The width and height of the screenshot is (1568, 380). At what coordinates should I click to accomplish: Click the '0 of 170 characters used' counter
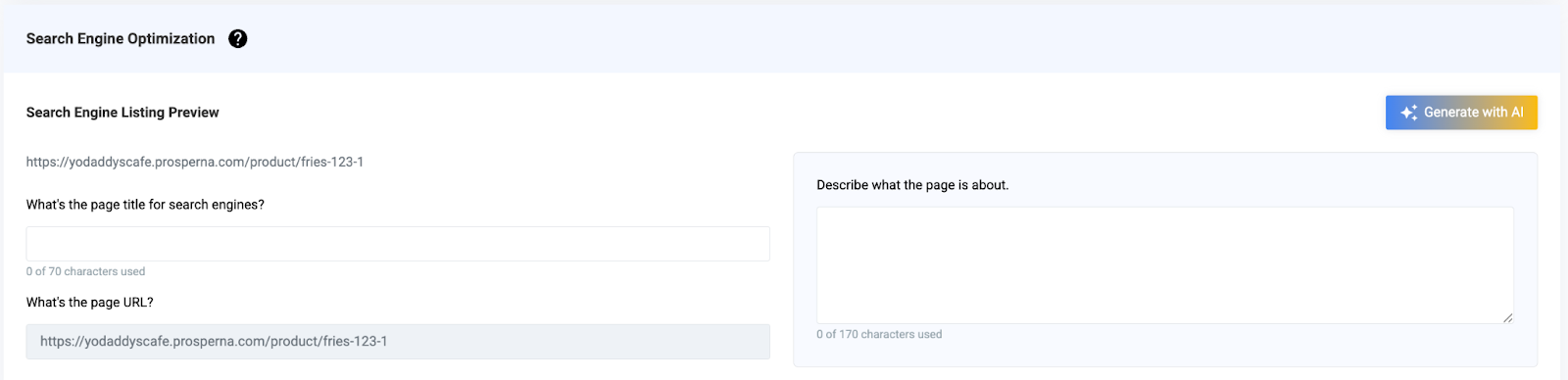tap(879, 334)
